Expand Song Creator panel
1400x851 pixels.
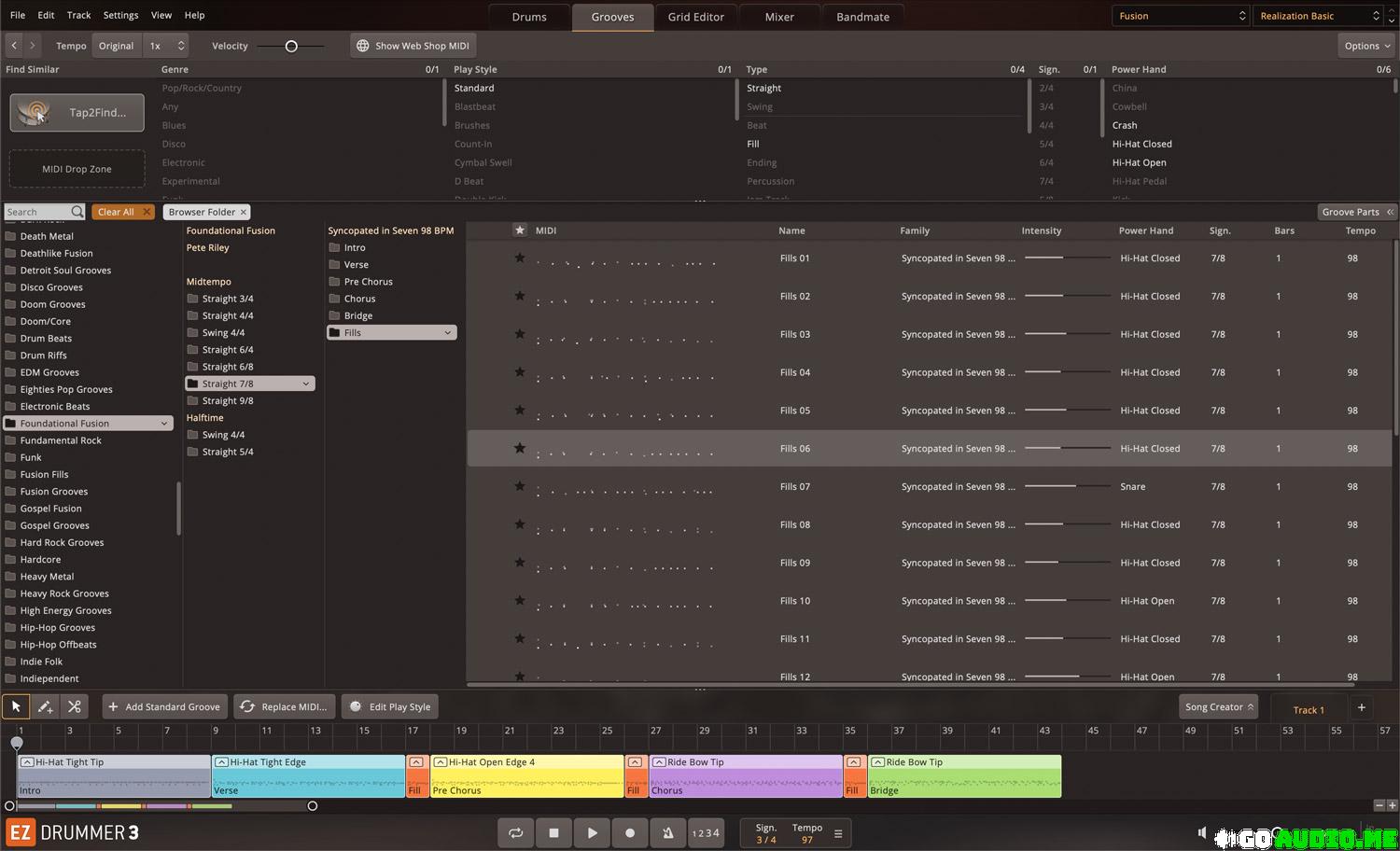1218,706
